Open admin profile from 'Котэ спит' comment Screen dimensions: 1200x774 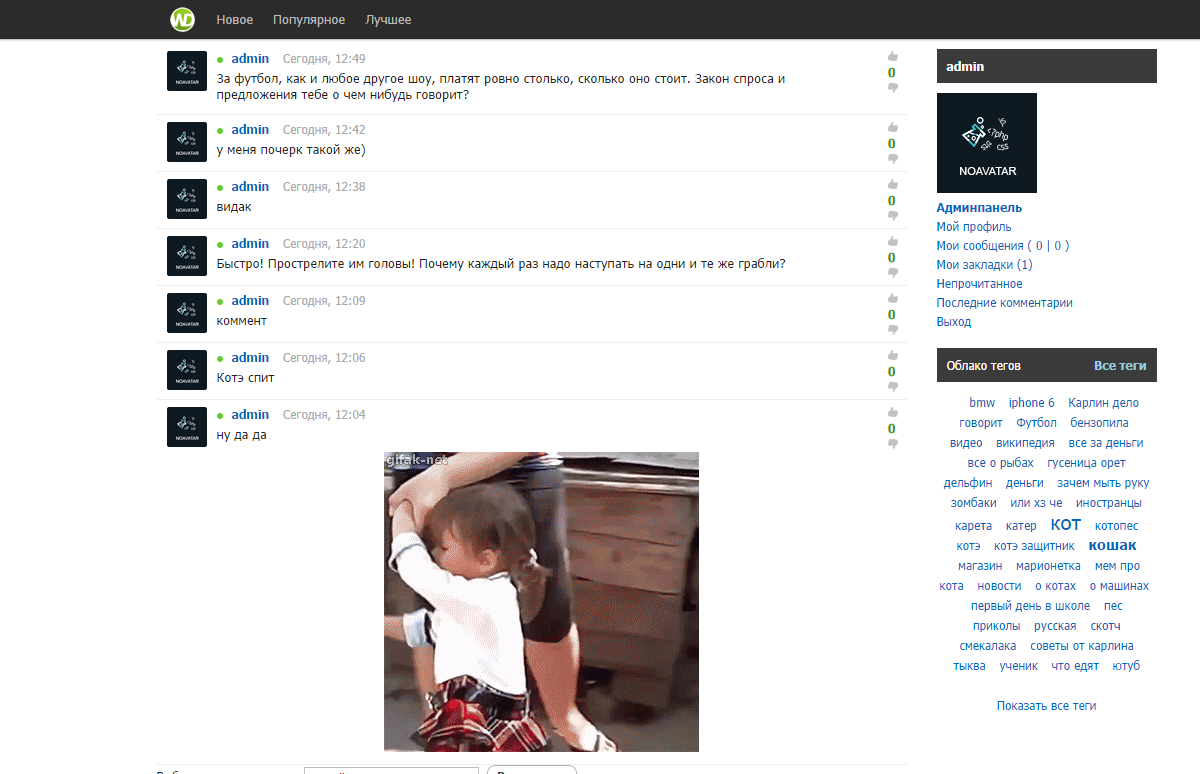250,358
